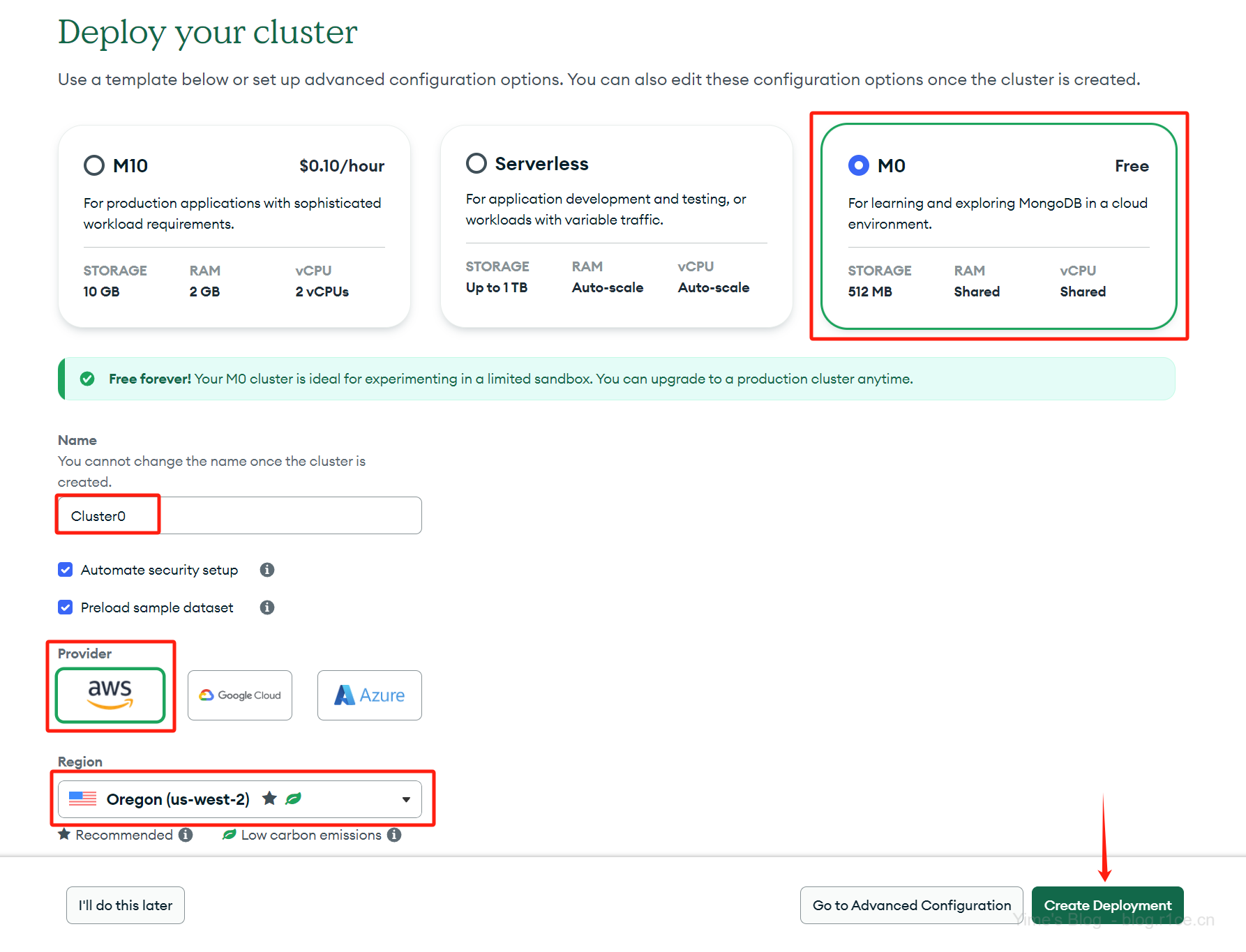Open the Region dropdown arrow
1246x952 pixels.
[x=406, y=799]
